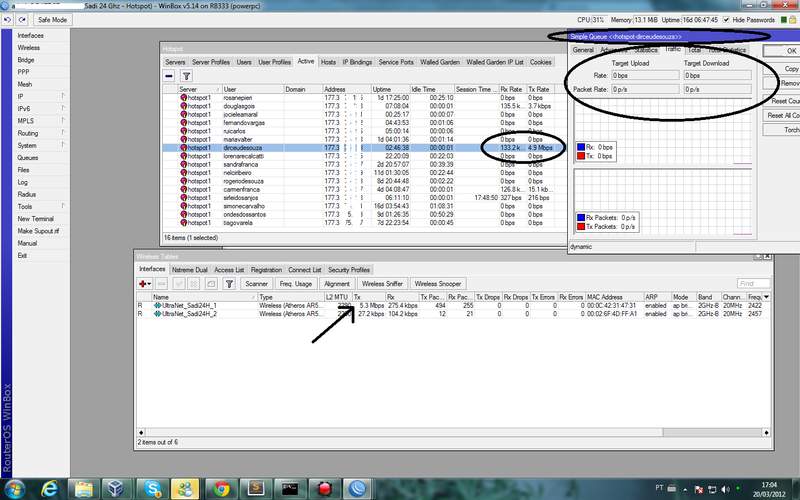800x500 pixels.
Task: Click the hotspot icon in tiagovarela row
Action: 184,222
